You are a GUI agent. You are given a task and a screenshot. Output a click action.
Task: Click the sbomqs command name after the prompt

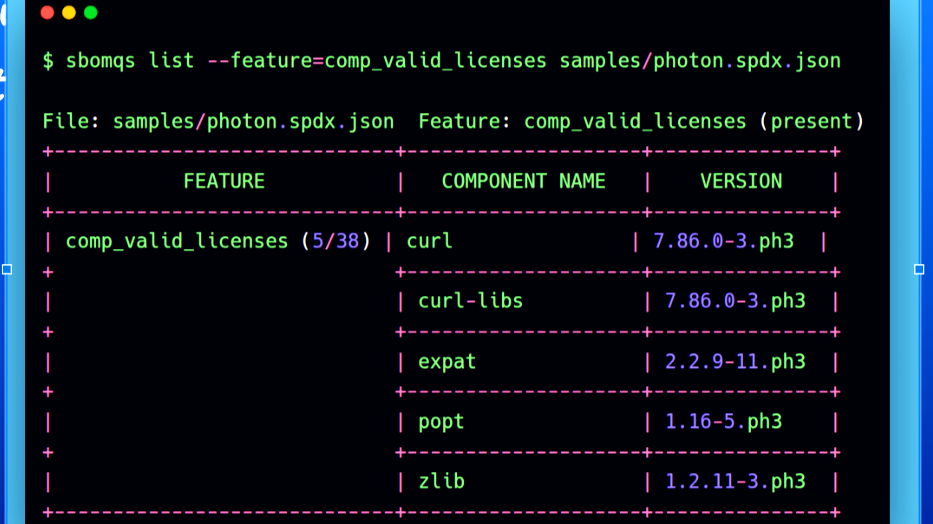click(101, 61)
